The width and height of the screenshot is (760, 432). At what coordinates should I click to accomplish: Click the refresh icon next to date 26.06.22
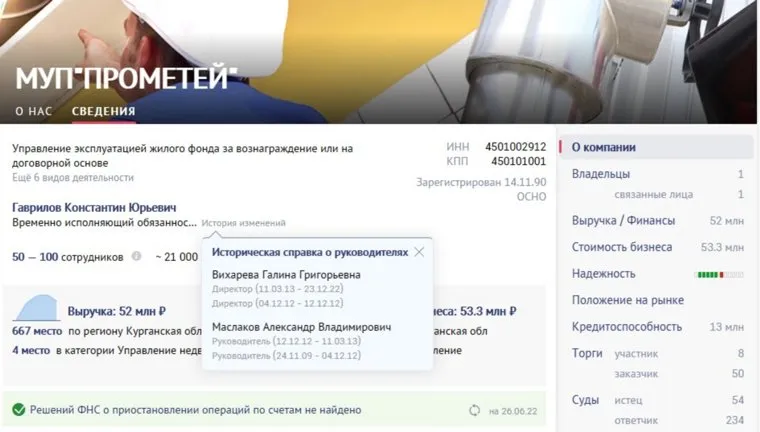[475, 411]
